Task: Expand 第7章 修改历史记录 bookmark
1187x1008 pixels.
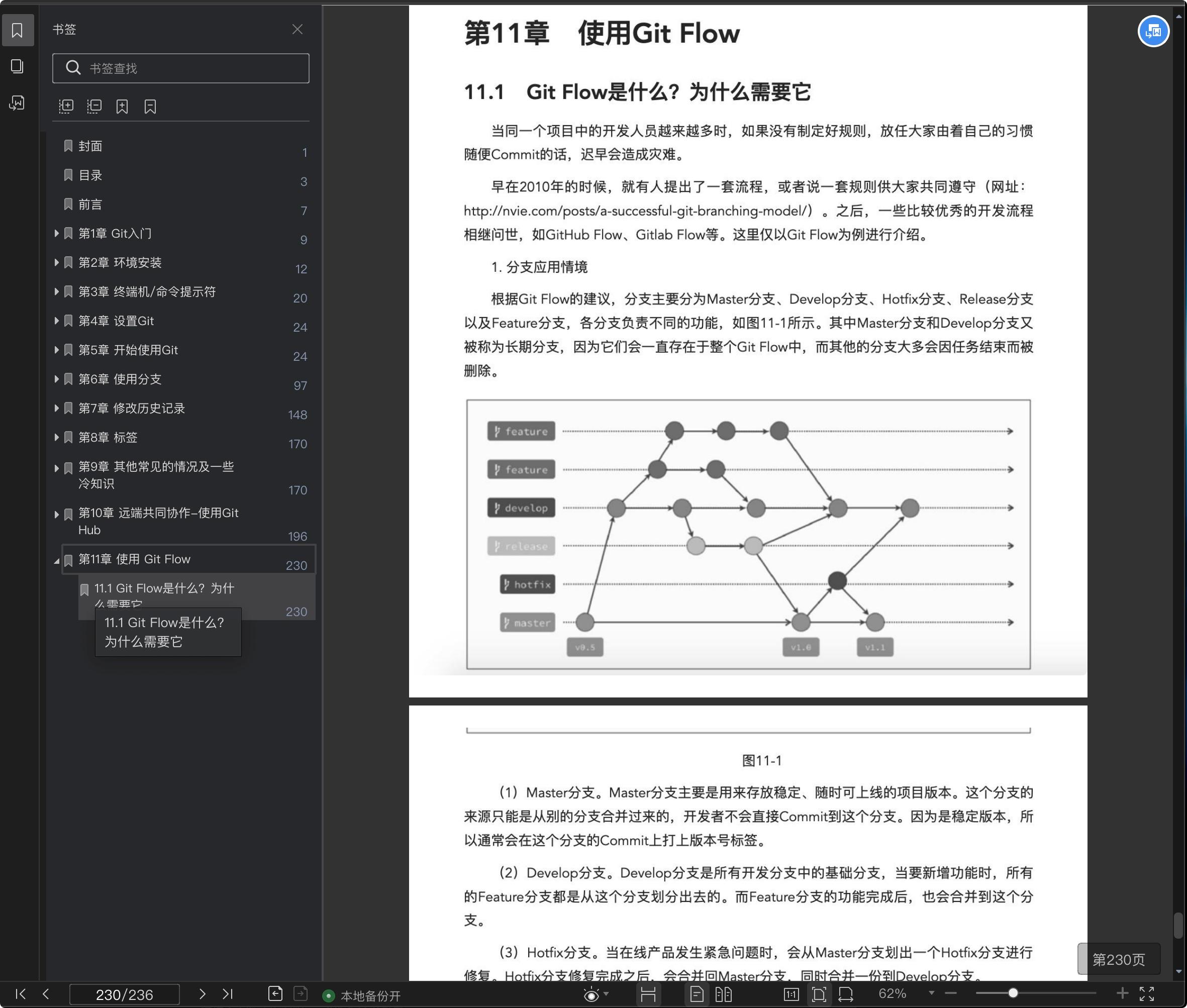Action: [57, 408]
